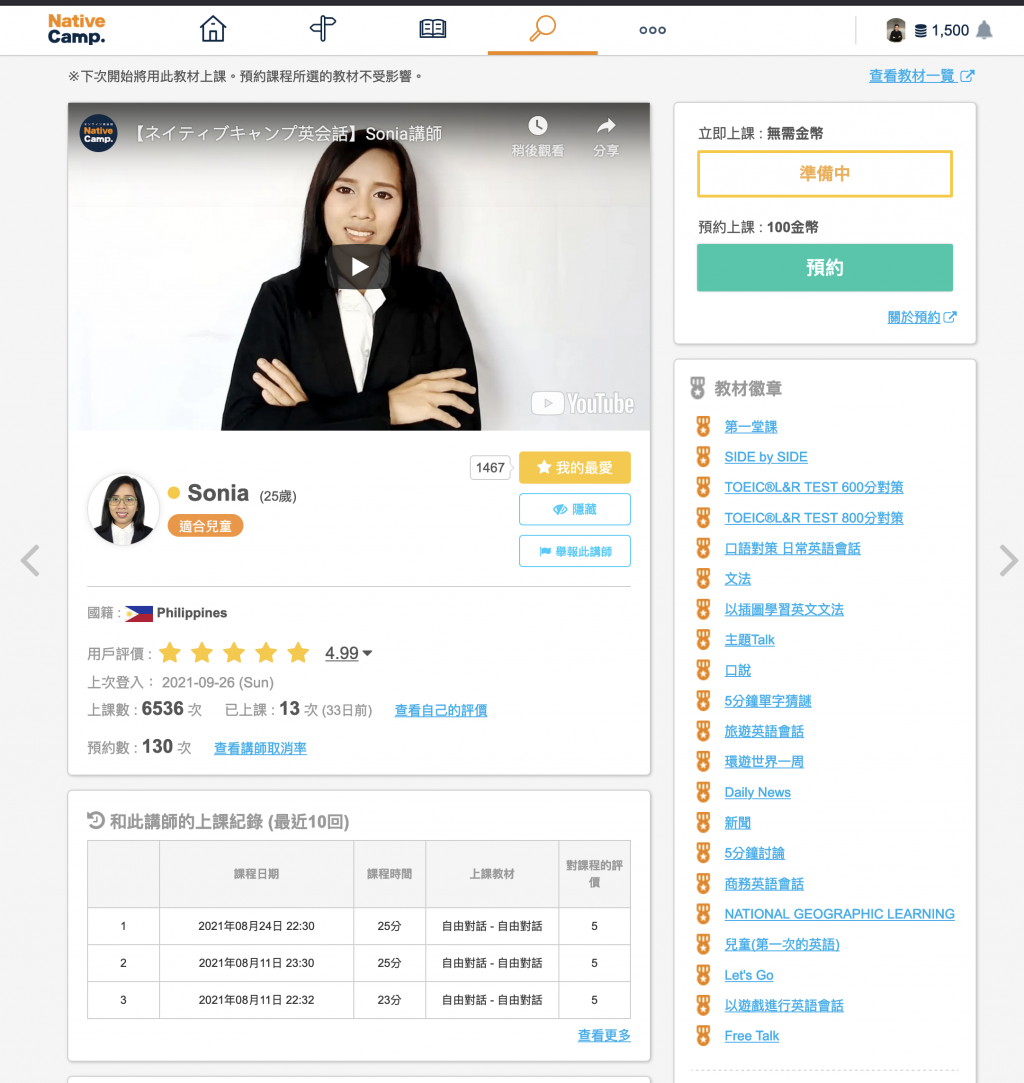
Task: Open 口語對策 日常英語會話 link
Action: (792, 548)
